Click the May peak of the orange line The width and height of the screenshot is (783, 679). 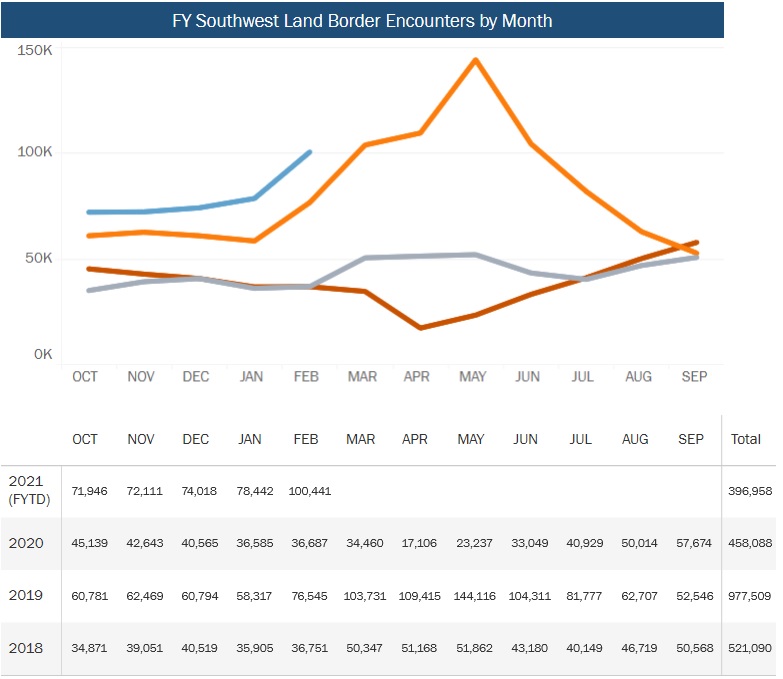tap(475, 60)
